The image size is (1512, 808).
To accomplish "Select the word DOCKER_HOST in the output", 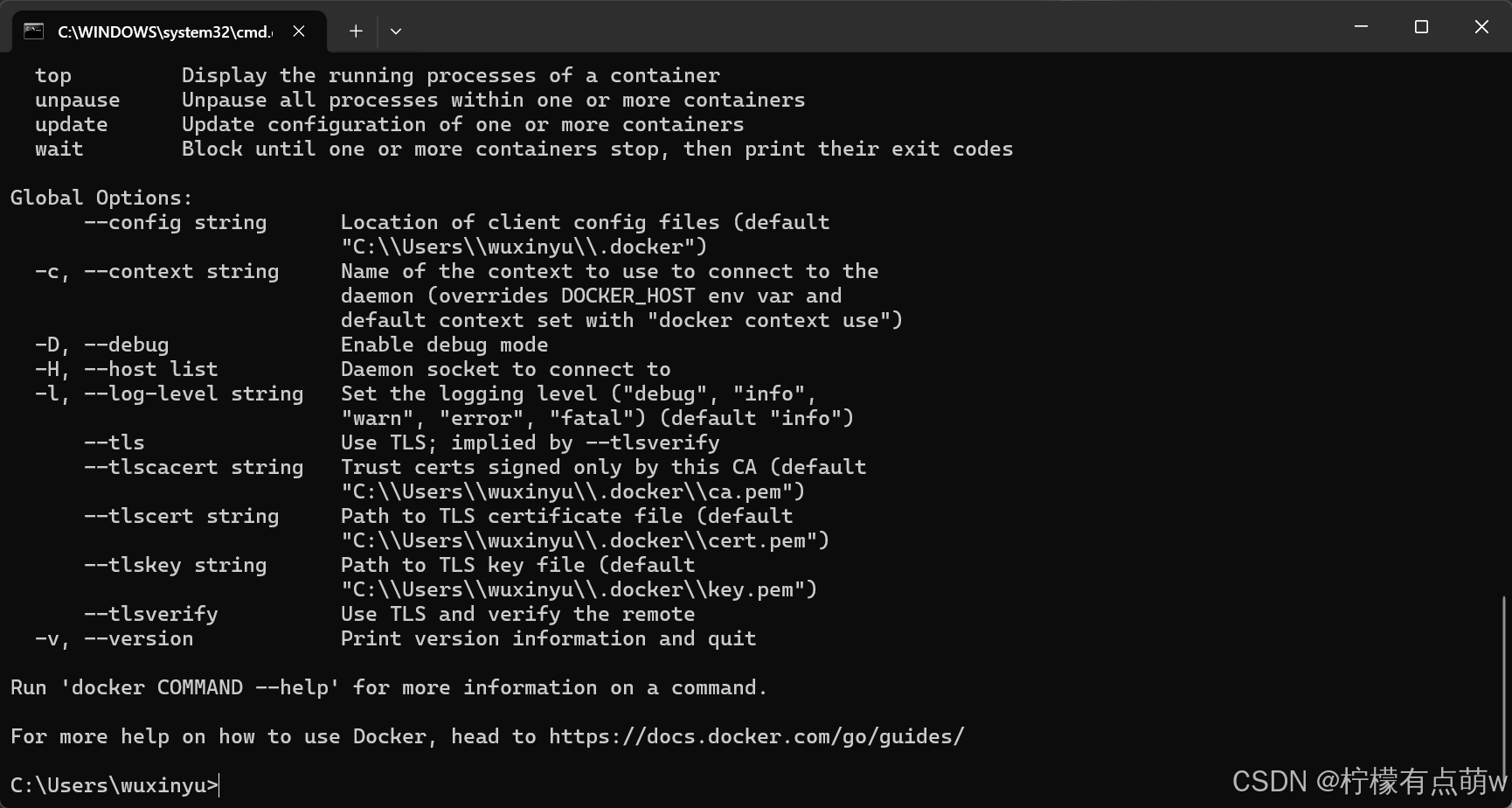I will click(x=628, y=296).
